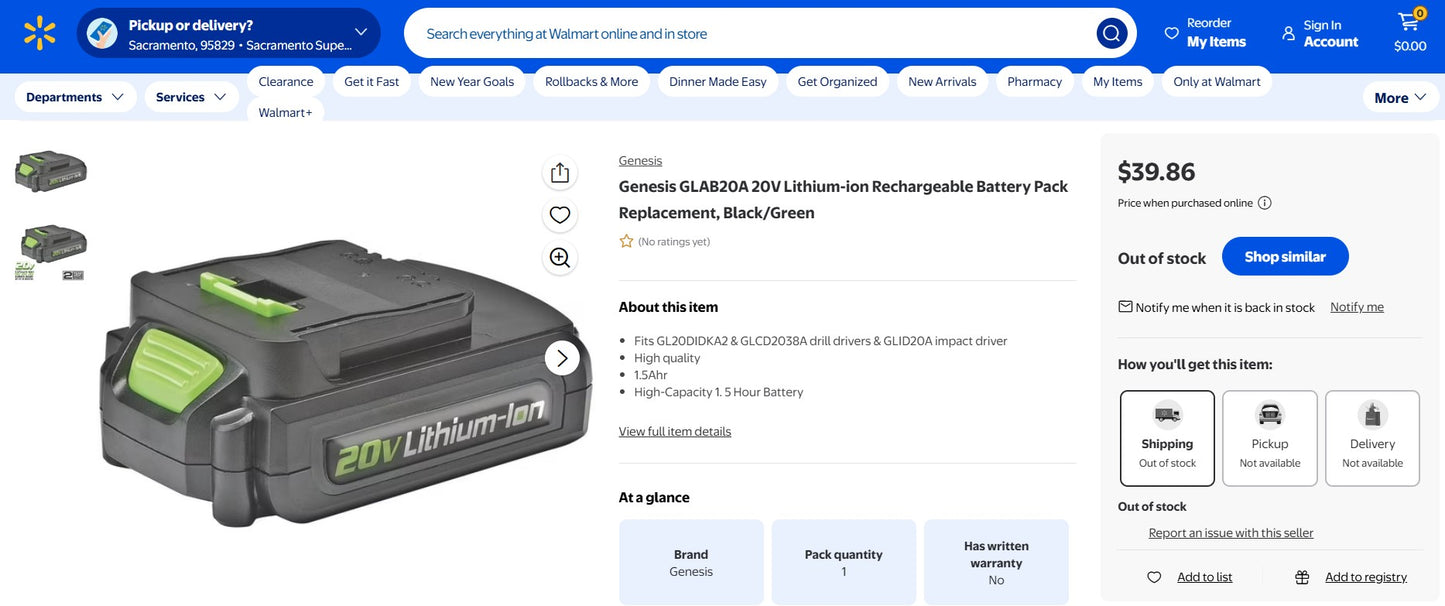
Task: Click the share product icon
Action: click(x=559, y=171)
